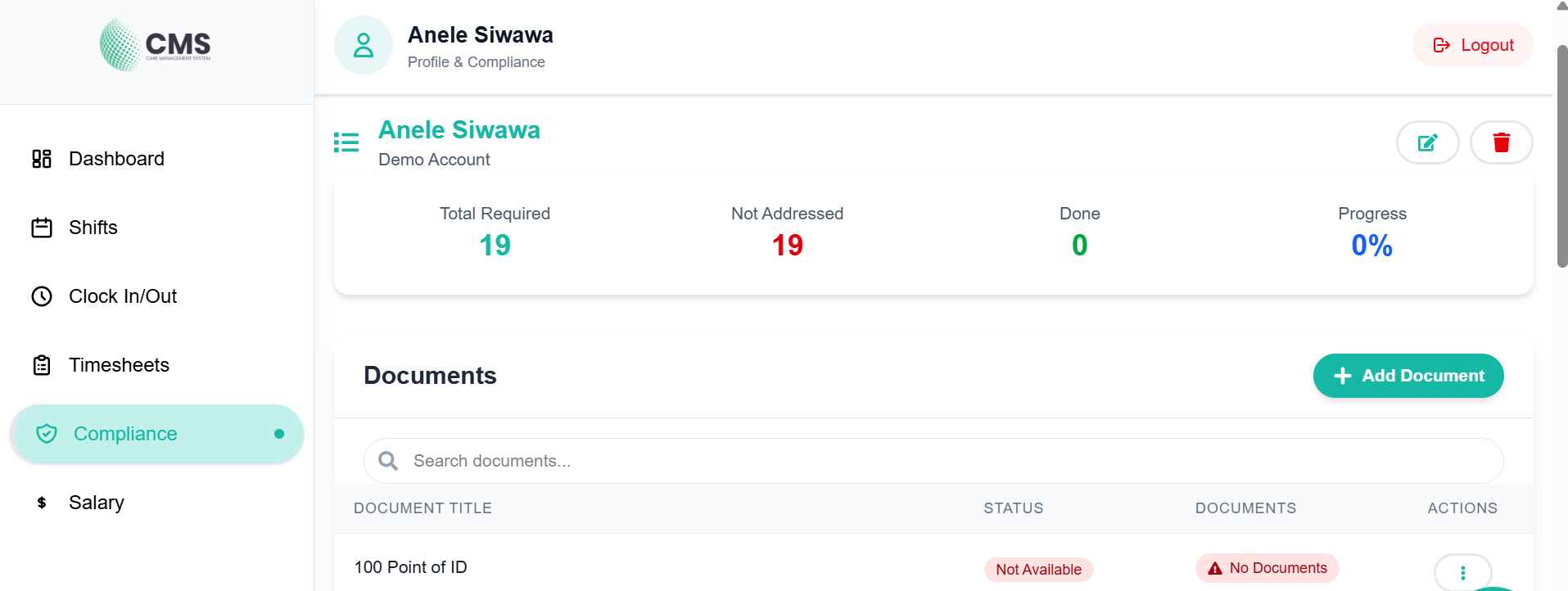The height and width of the screenshot is (591, 1568).
Task: Click the No Documents warning badge
Action: 1267,568
